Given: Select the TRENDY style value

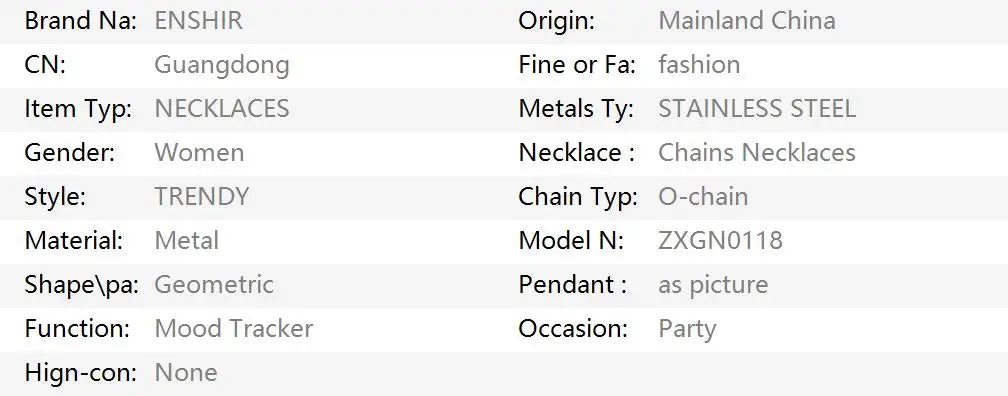Looking at the screenshot, I should point(202,196).
